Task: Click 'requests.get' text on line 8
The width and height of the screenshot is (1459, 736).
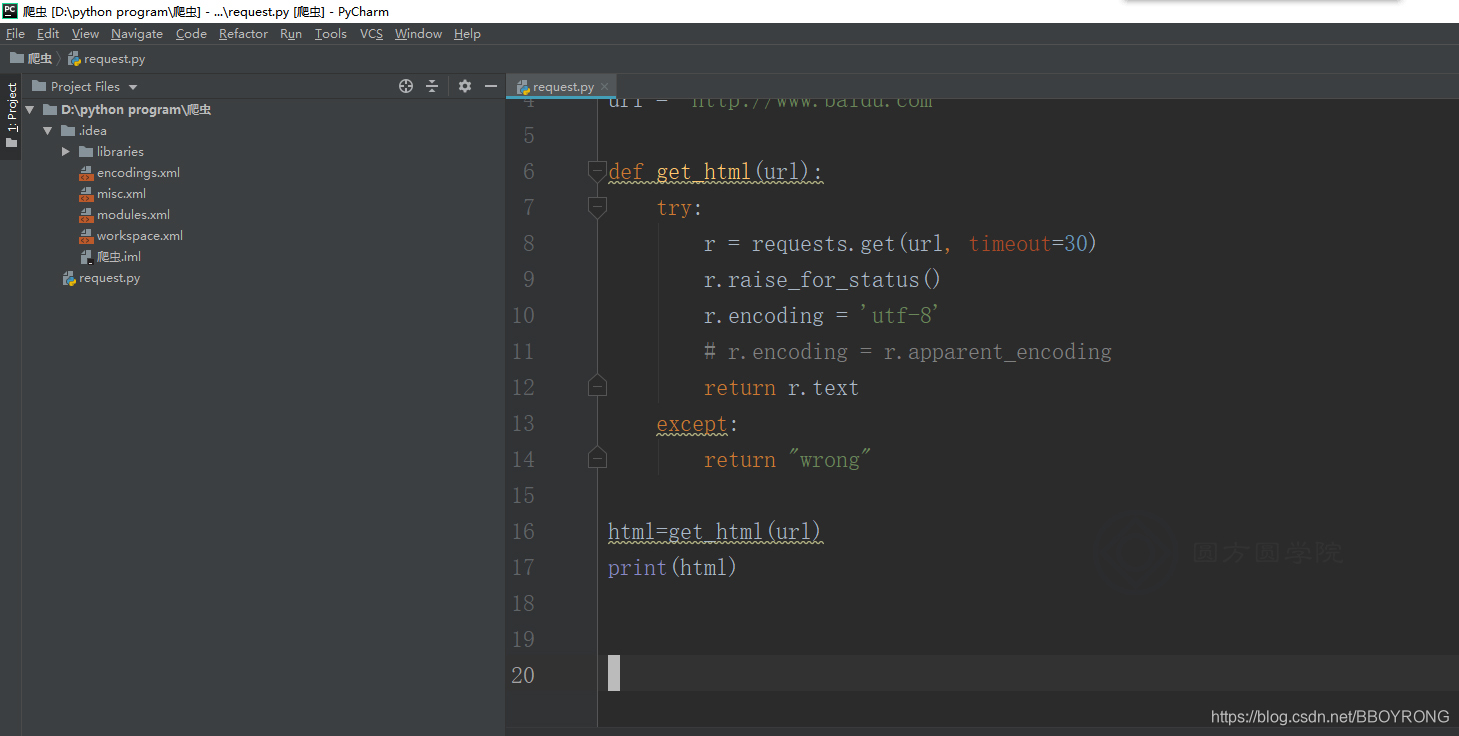Action: pyautogui.click(x=824, y=244)
